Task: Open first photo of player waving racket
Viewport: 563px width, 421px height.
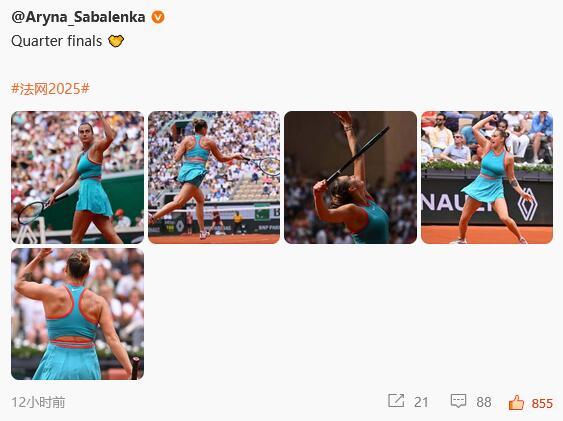Action: 78,177
